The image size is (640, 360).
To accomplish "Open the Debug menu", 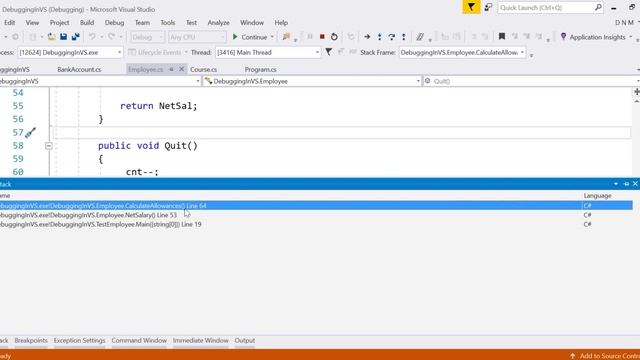I will [114, 22].
